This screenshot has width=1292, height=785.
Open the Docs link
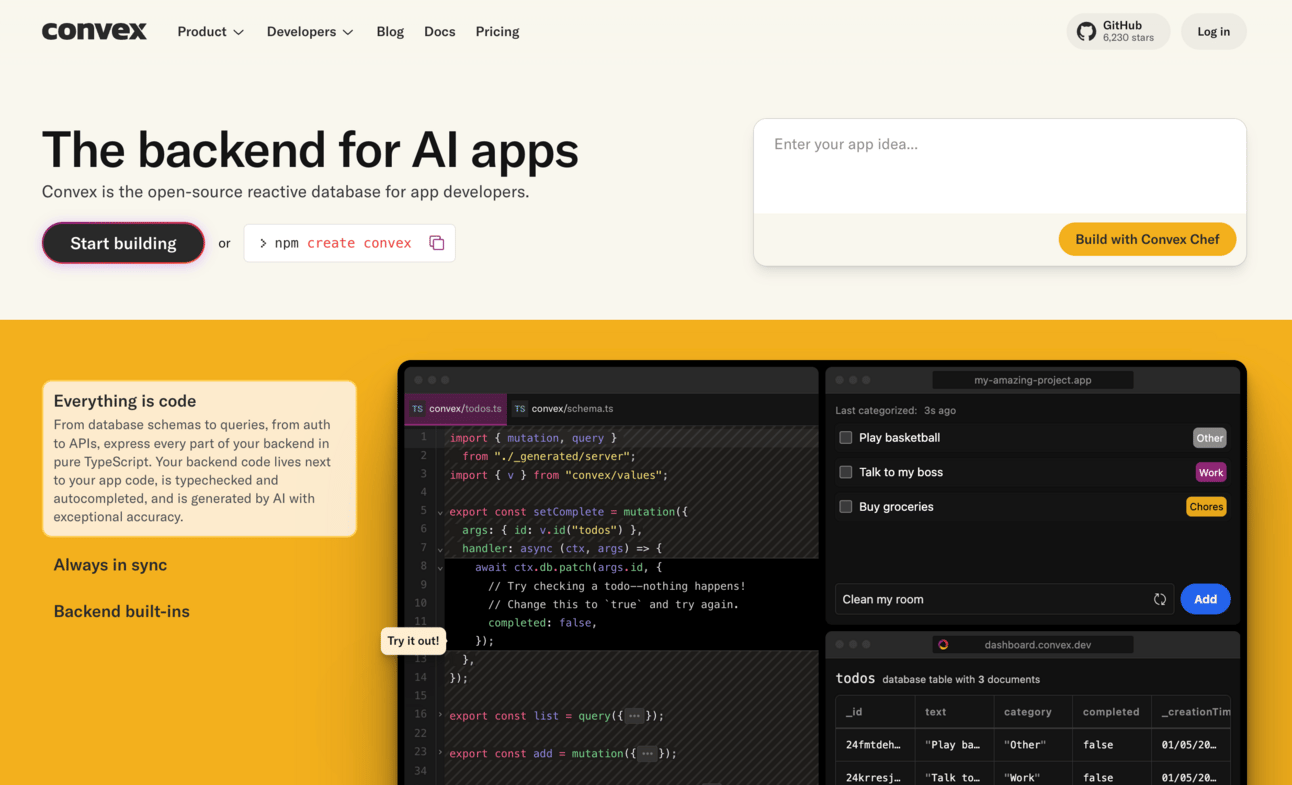point(440,32)
